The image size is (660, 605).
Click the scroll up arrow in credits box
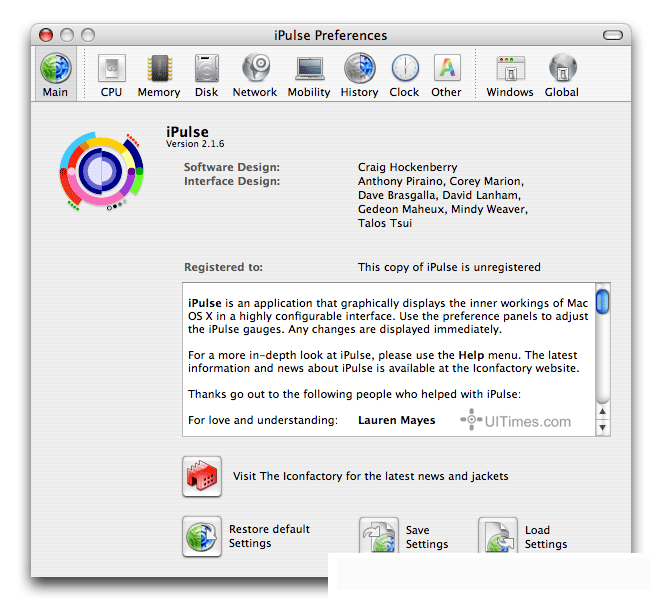click(602, 411)
